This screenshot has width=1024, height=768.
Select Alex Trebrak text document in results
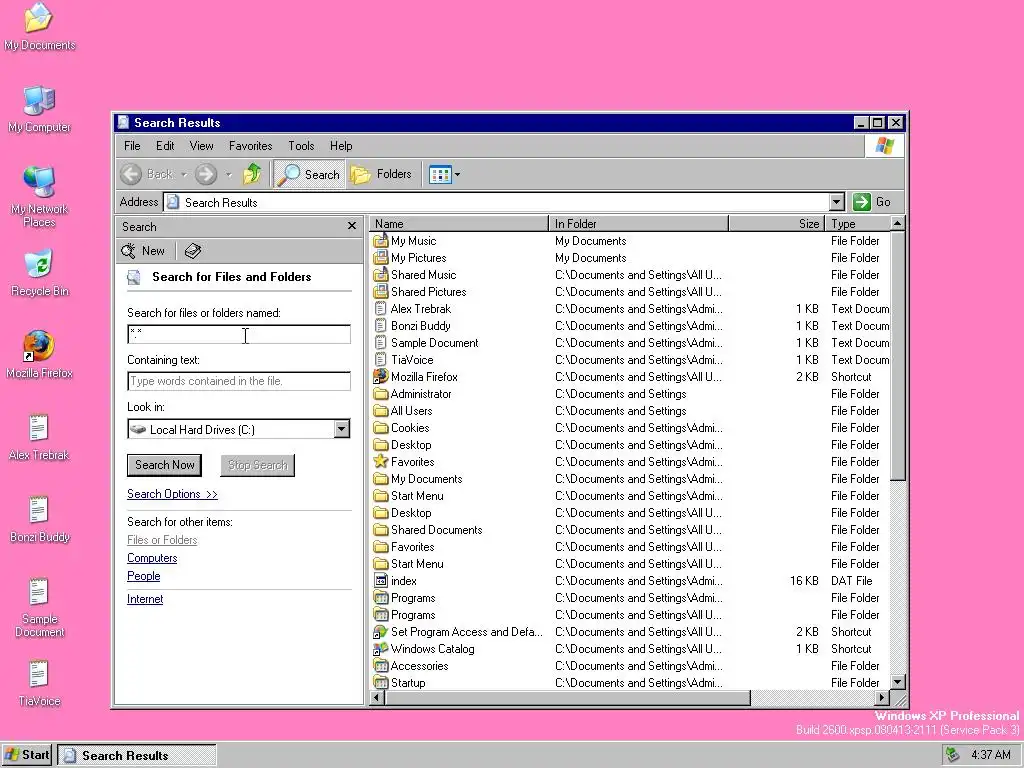pyautogui.click(x=421, y=309)
